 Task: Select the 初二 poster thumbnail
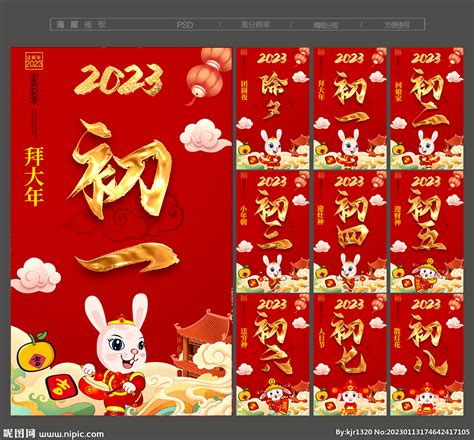pos(427,108)
